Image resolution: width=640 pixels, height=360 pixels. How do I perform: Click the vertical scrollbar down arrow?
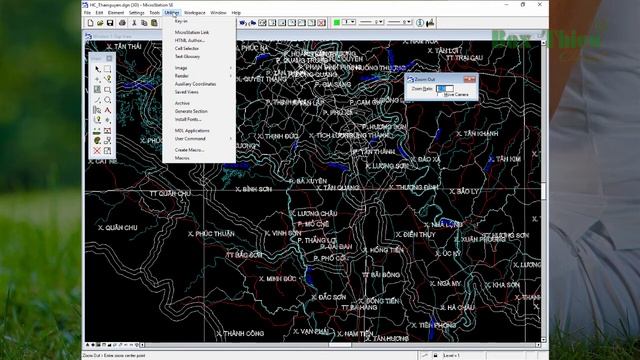543,340
